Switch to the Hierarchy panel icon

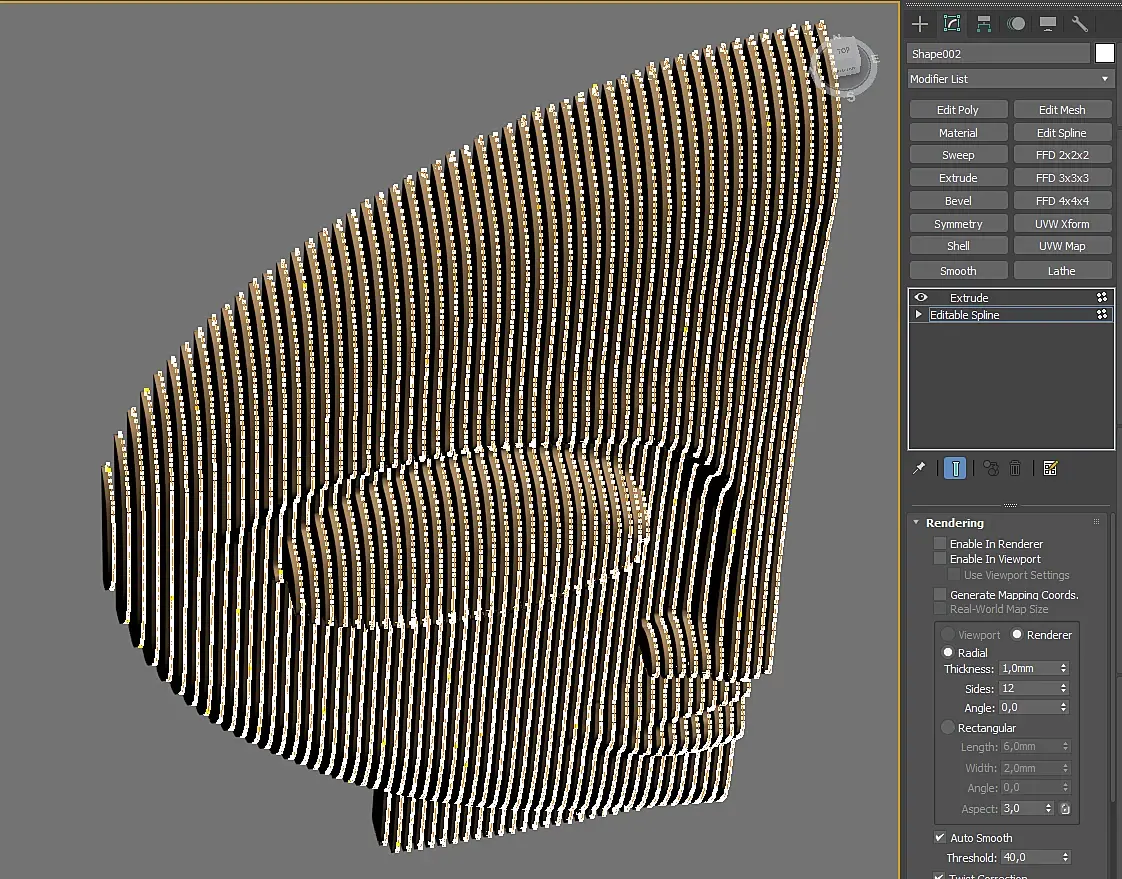click(x=984, y=24)
